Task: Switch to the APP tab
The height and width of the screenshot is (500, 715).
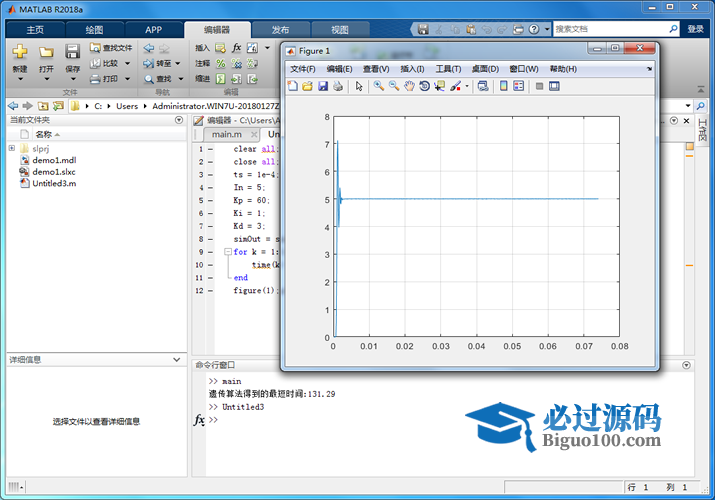Action: coord(154,30)
